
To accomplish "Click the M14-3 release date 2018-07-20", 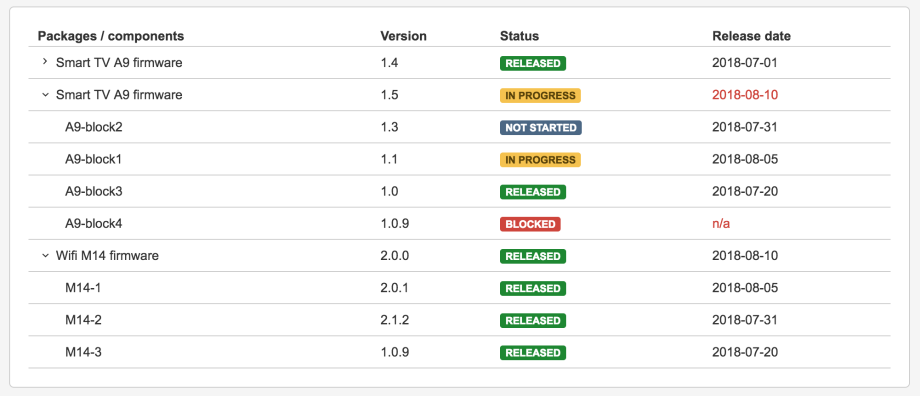I will (x=745, y=353).
